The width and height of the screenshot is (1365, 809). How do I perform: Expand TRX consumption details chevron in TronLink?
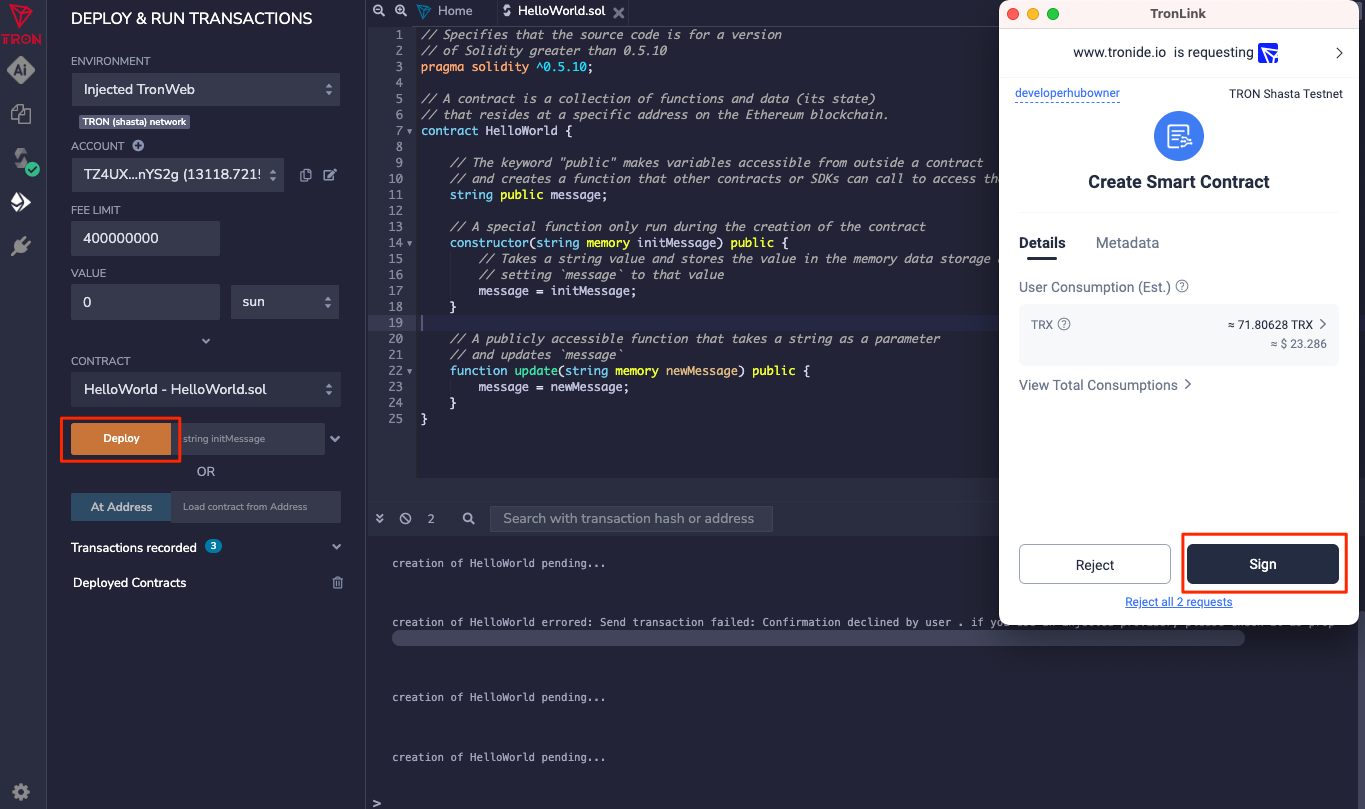pyautogui.click(x=1323, y=324)
